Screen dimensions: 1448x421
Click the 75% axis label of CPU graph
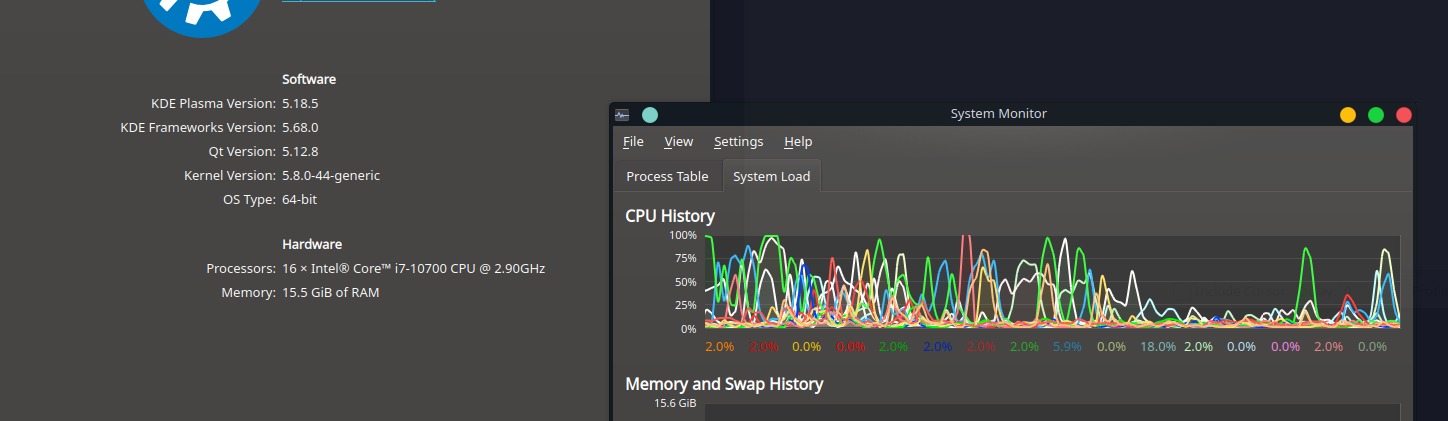click(x=686, y=258)
